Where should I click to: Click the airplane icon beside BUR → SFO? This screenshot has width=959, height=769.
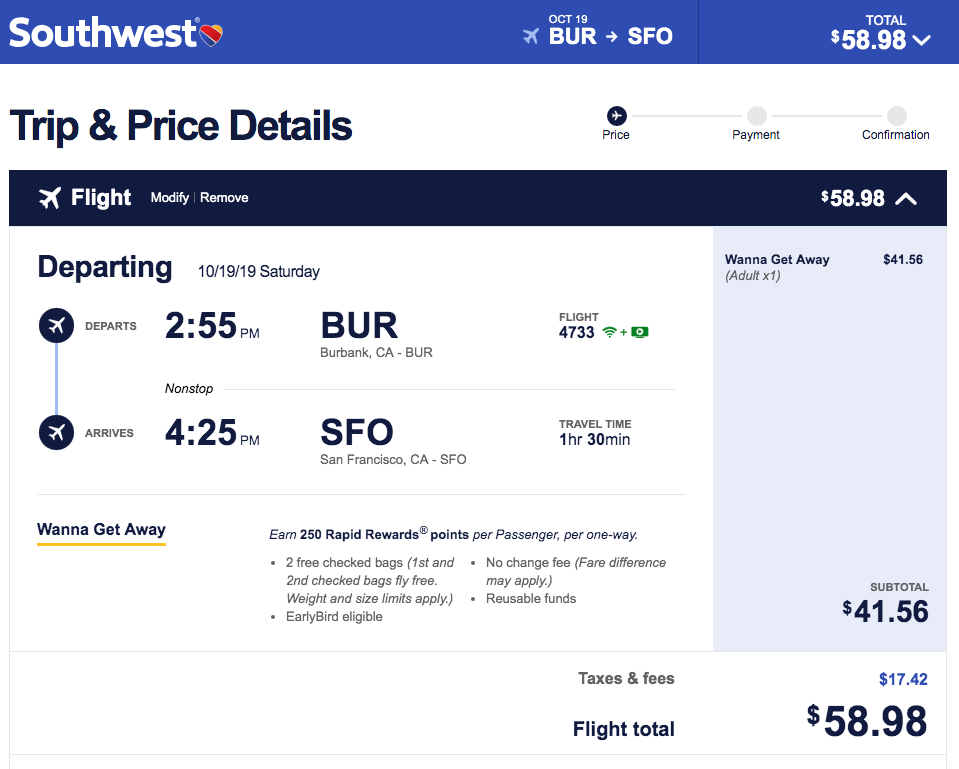531,36
